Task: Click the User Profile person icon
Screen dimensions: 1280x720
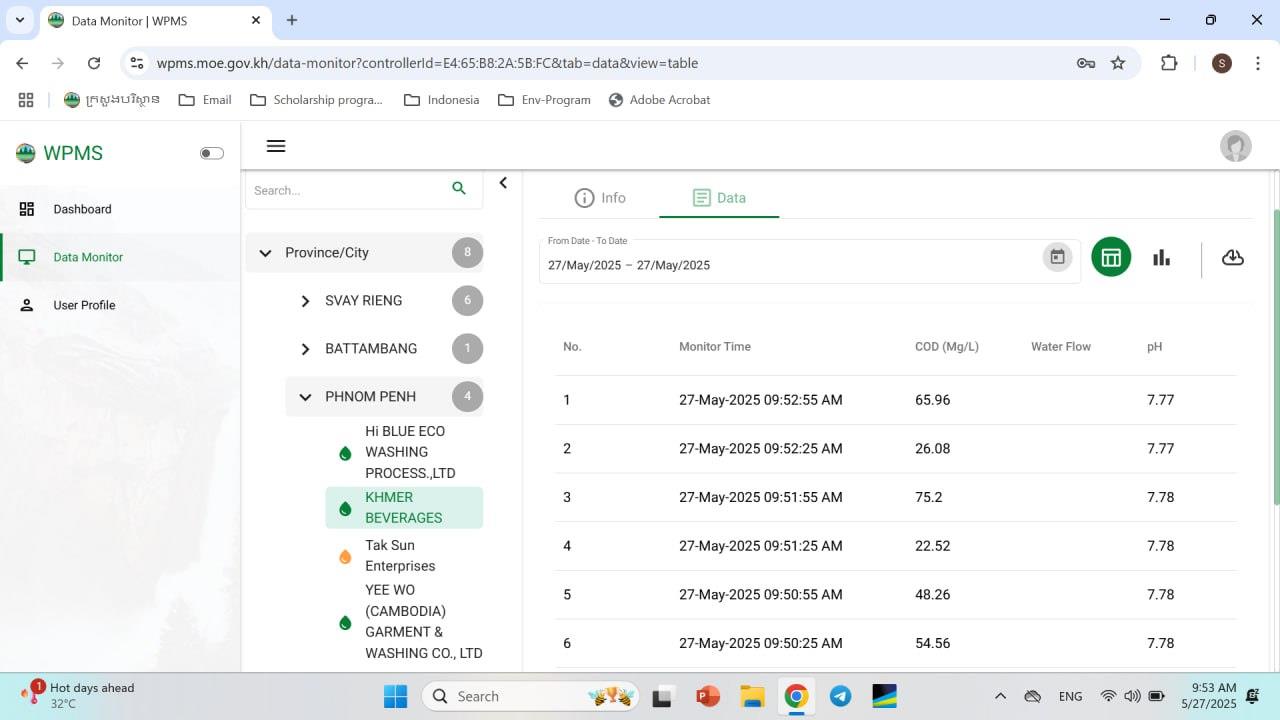Action: coord(27,305)
